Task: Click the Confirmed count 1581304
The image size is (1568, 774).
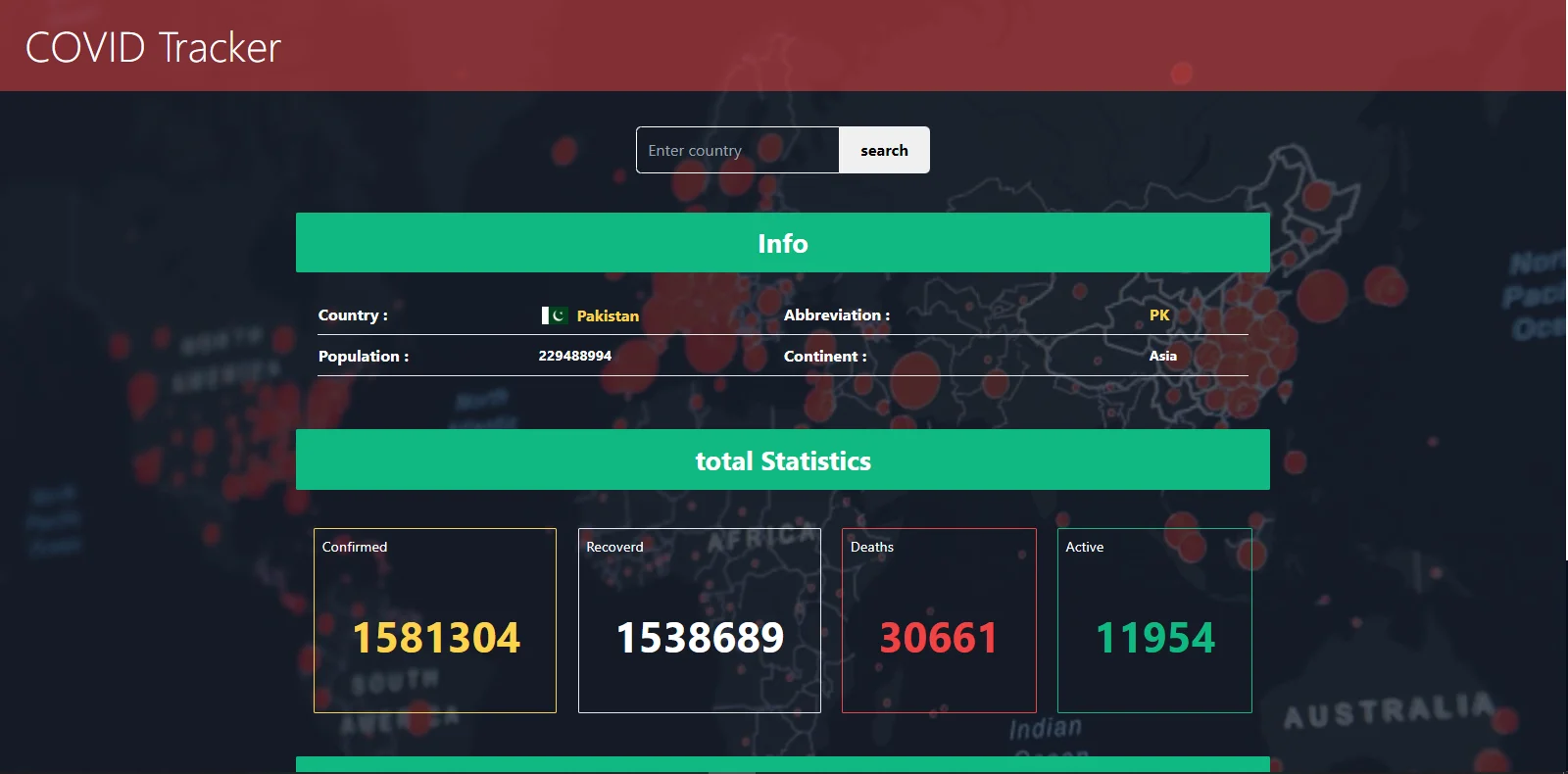Action: tap(436, 638)
